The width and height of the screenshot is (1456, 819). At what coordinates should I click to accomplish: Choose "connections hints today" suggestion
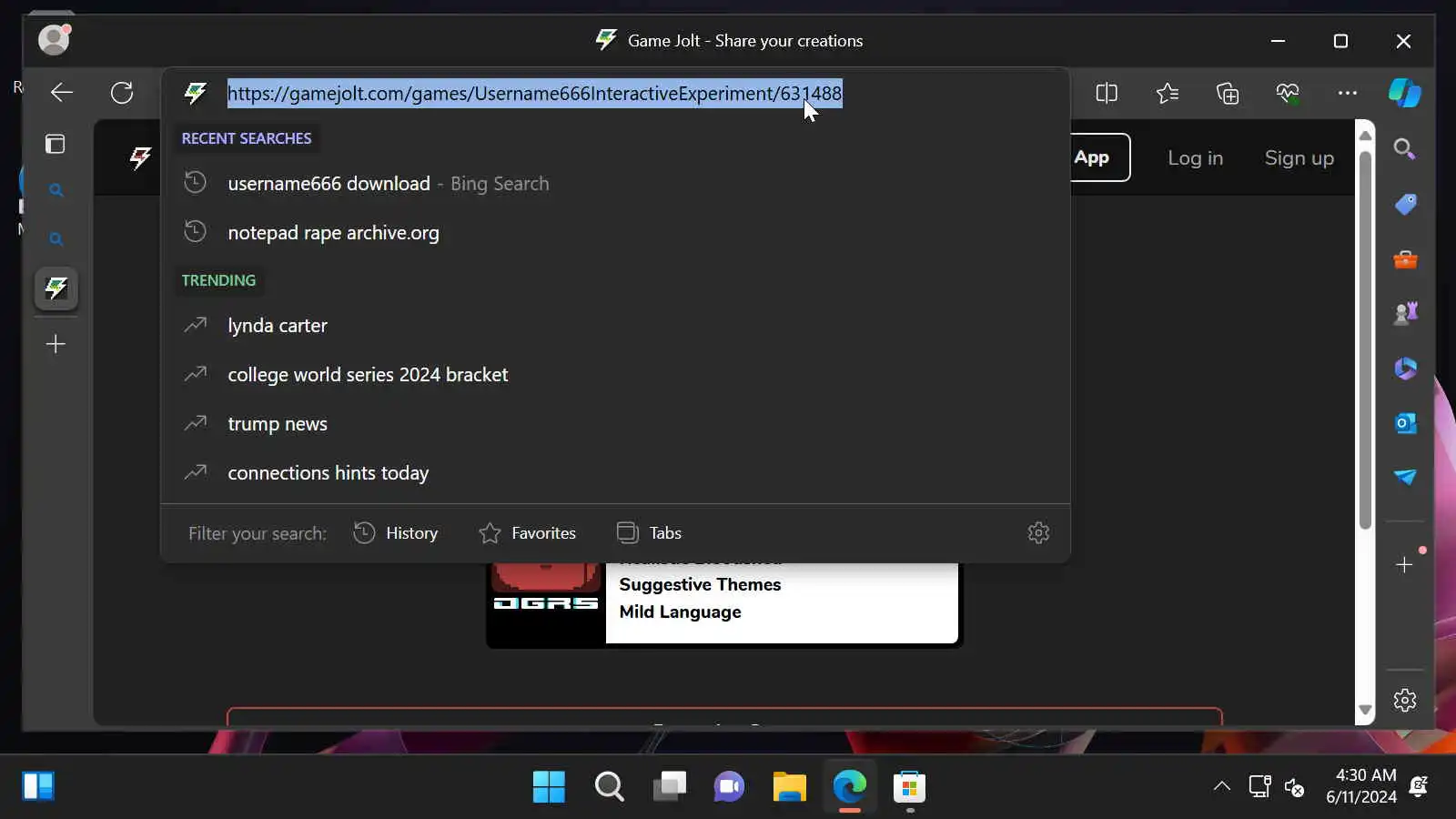coord(615,473)
